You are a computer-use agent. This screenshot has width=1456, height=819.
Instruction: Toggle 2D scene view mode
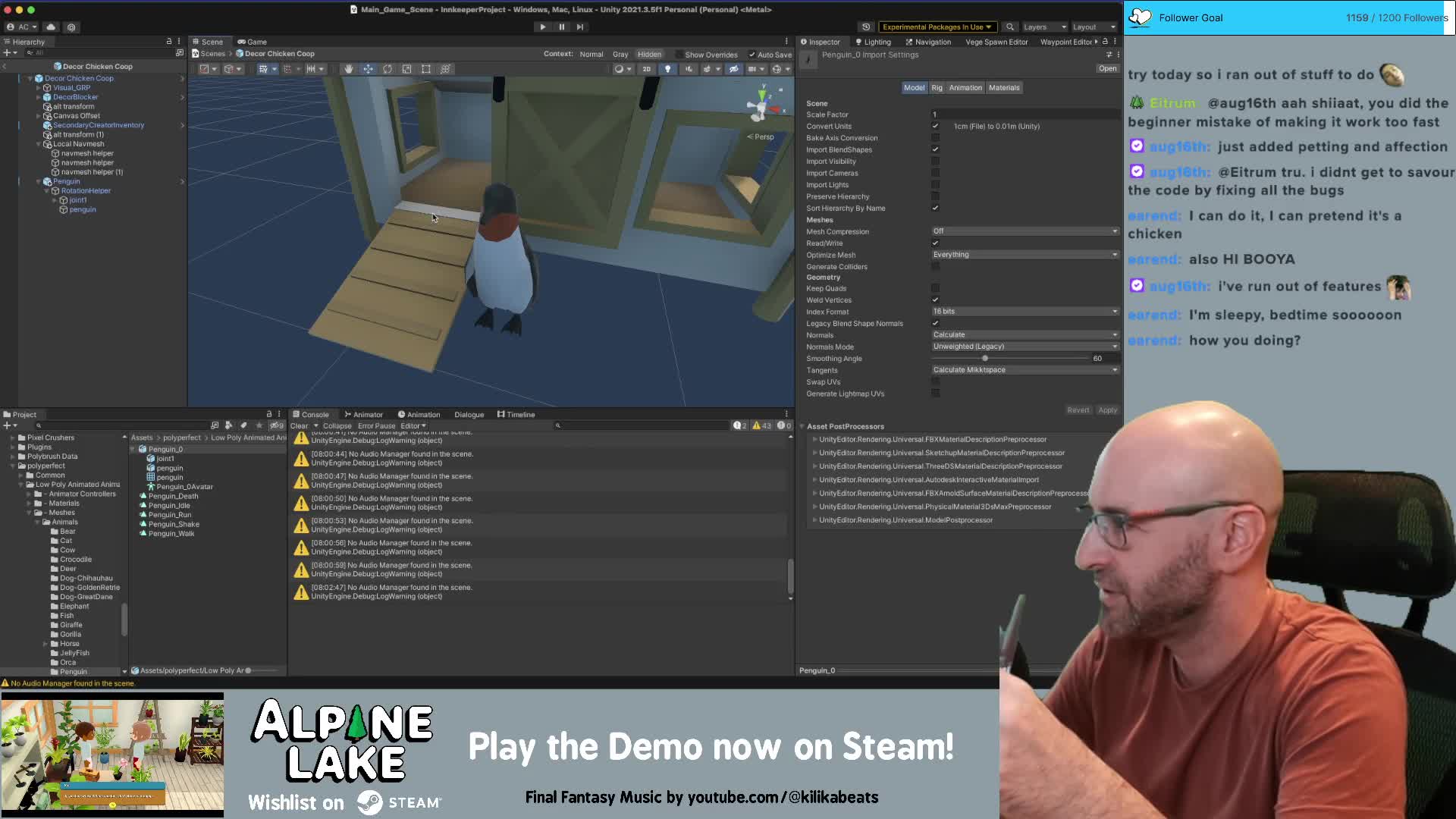646,69
